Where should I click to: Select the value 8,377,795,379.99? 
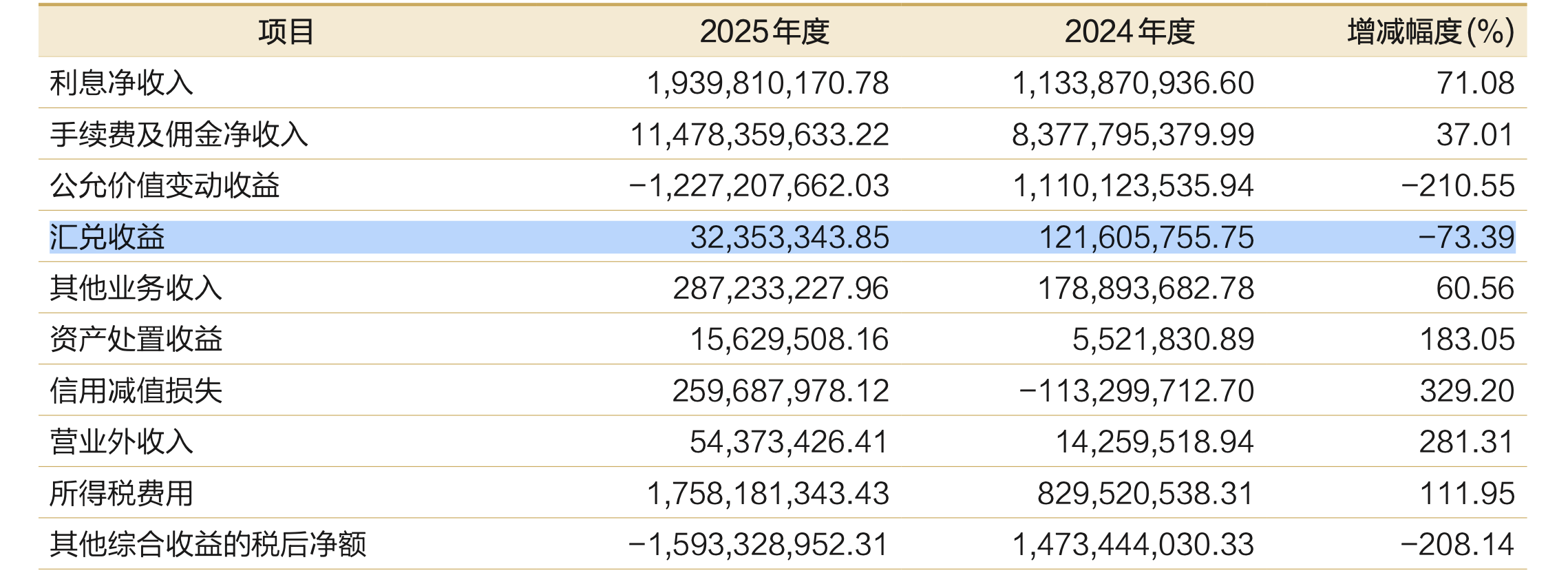(x=1132, y=134)
